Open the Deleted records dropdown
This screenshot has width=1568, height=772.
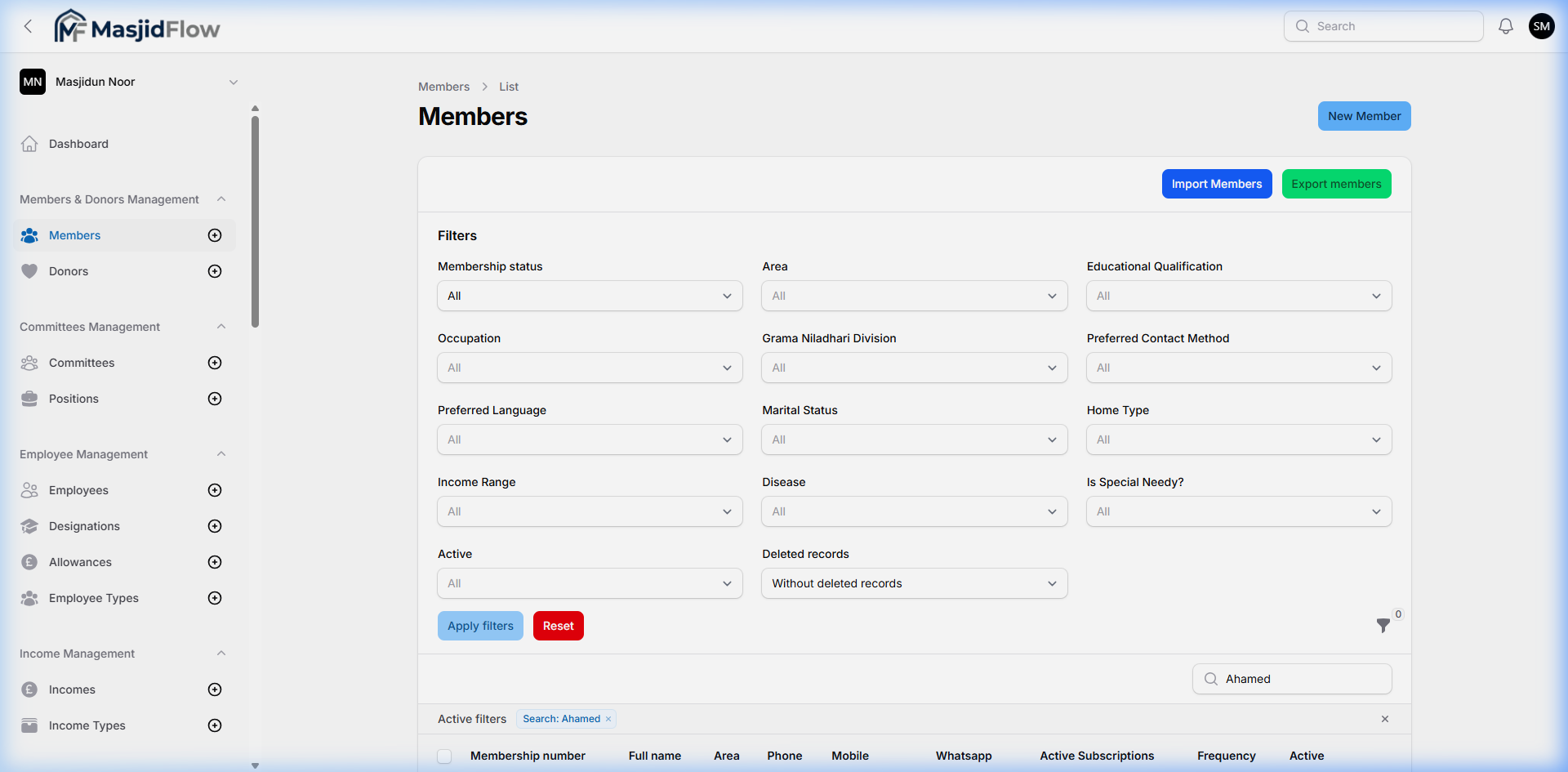click(x=913, y=583)
